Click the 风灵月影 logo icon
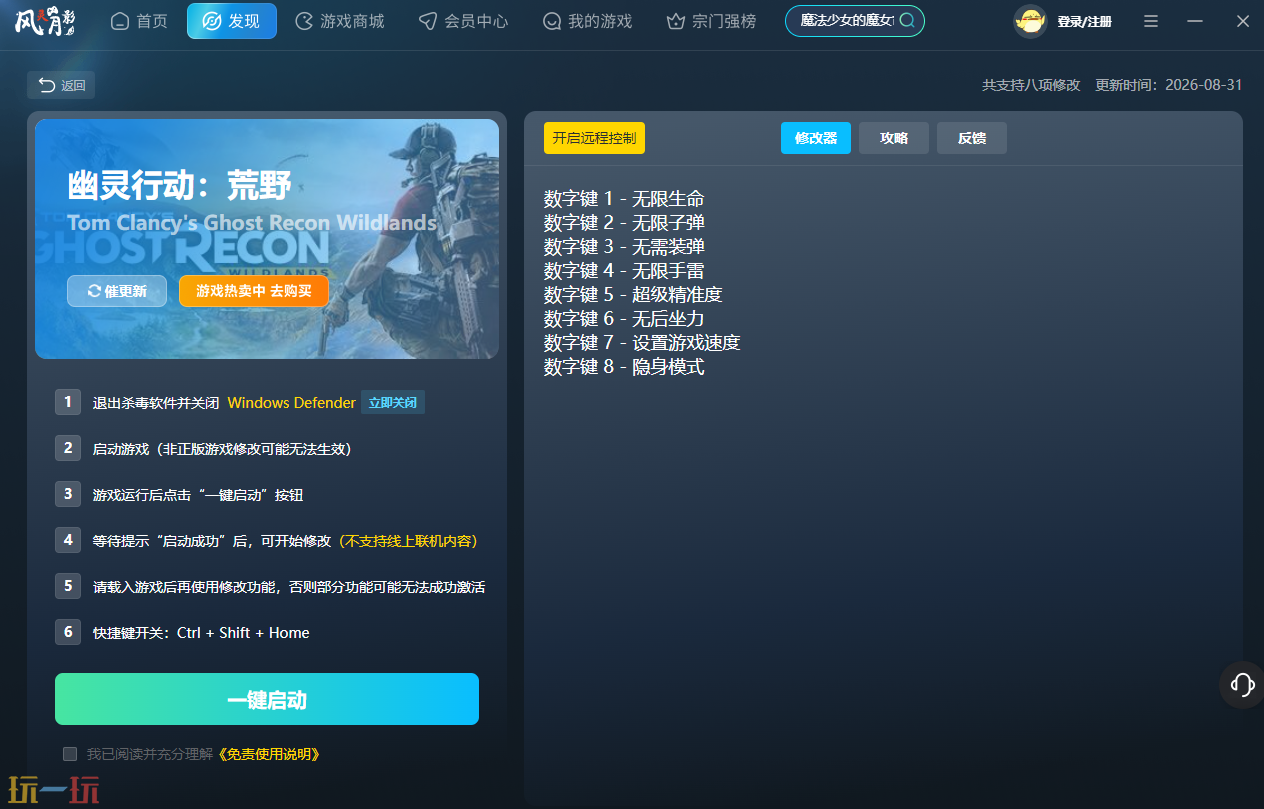The width and height of the screenshot is (1264, 809). (43, 20)
